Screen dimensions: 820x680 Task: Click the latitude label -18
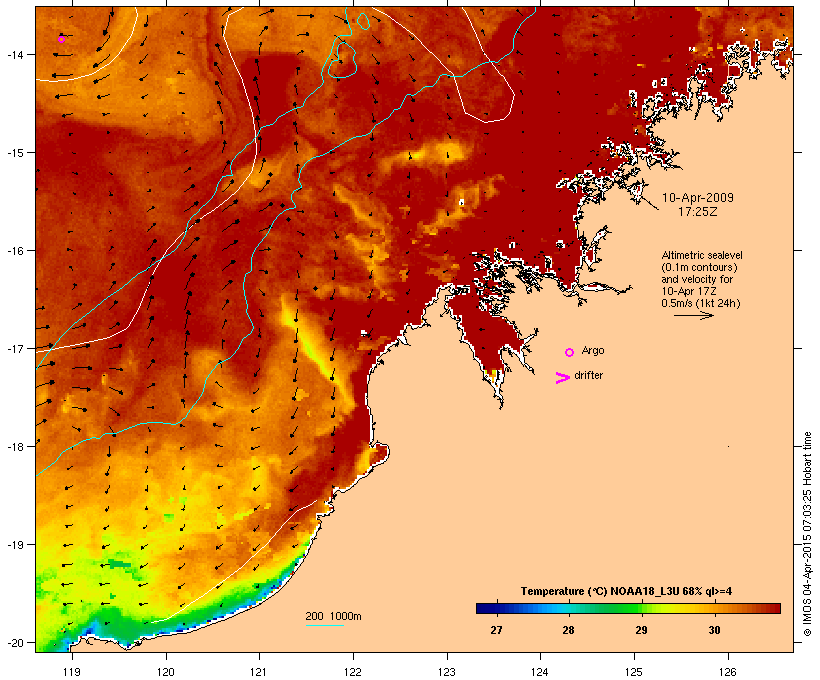point(15,447)
